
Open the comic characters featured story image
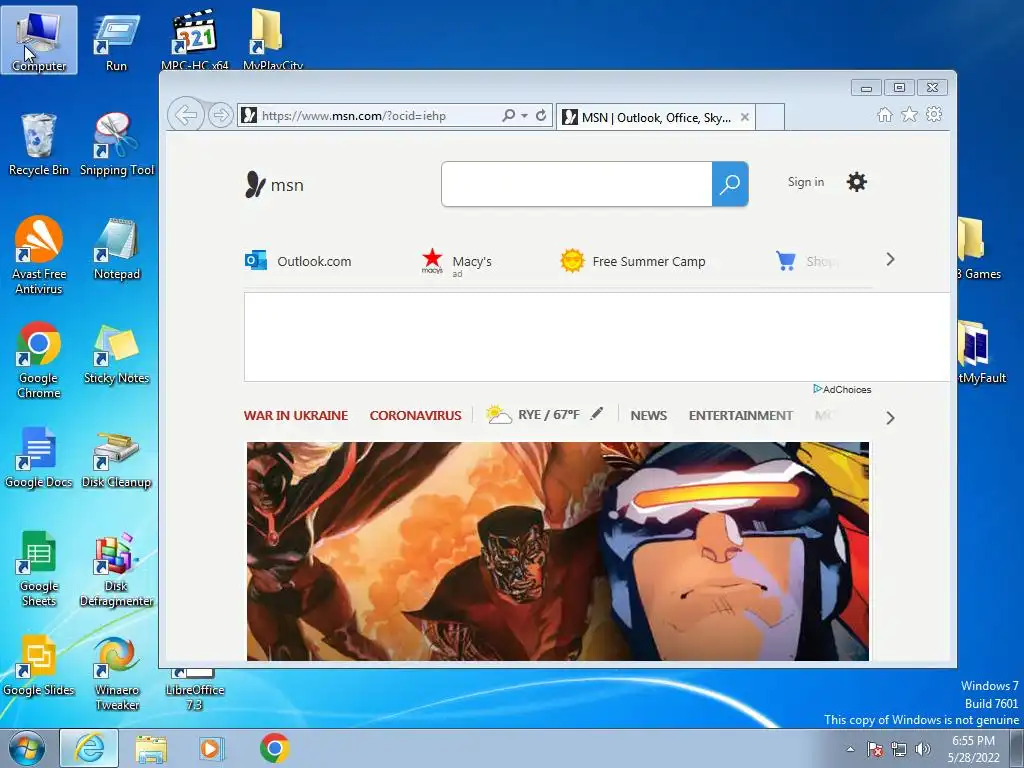coord(558,551)
